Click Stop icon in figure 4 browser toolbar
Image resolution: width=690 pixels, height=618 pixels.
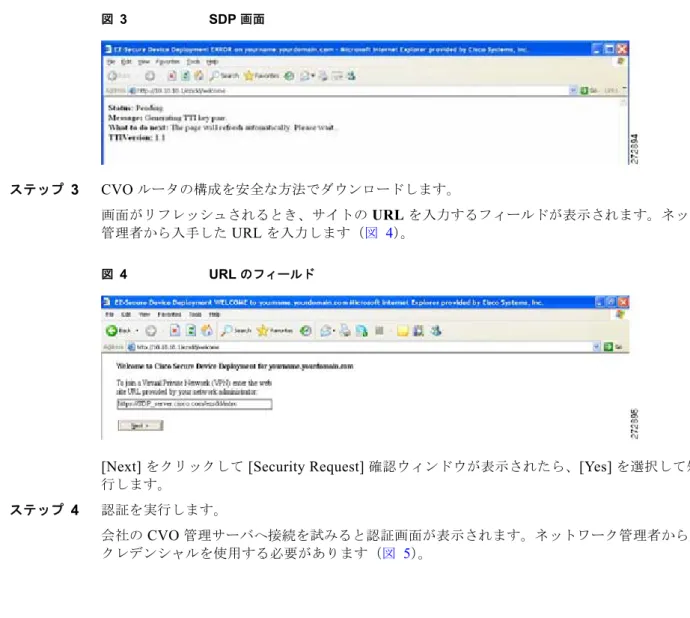(175, 331)
